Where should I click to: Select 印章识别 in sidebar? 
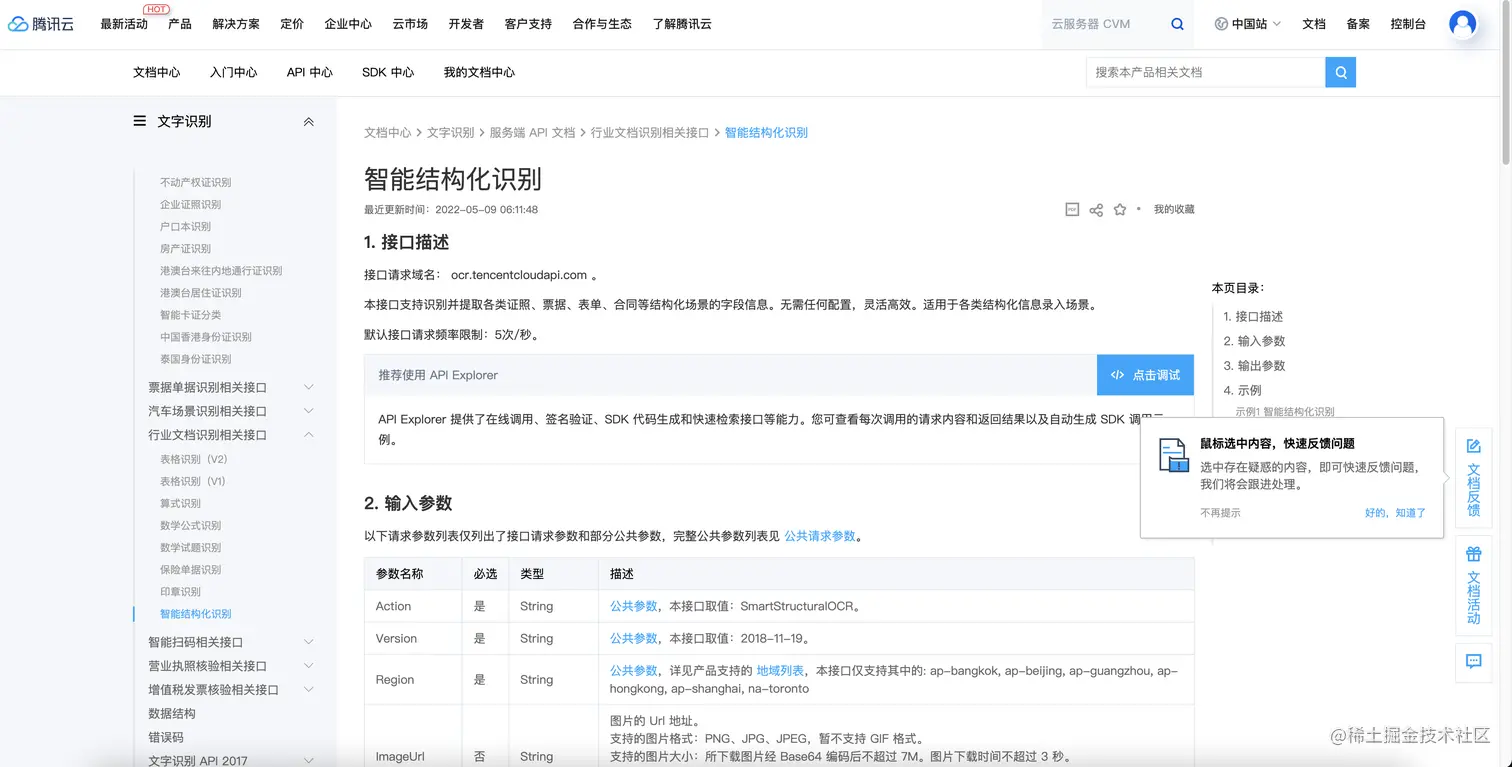tap(180, 591)
